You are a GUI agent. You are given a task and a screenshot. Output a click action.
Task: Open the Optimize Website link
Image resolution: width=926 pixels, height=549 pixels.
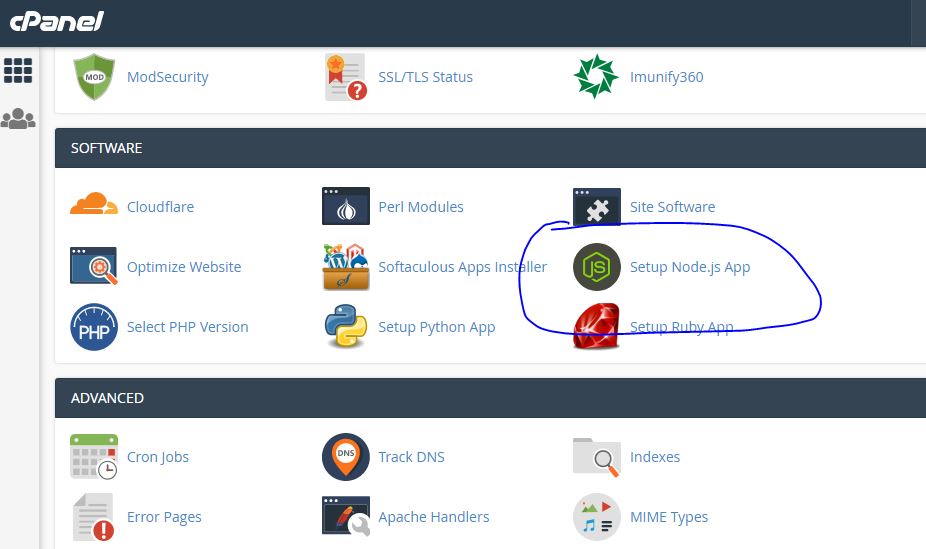pos(184,267)
